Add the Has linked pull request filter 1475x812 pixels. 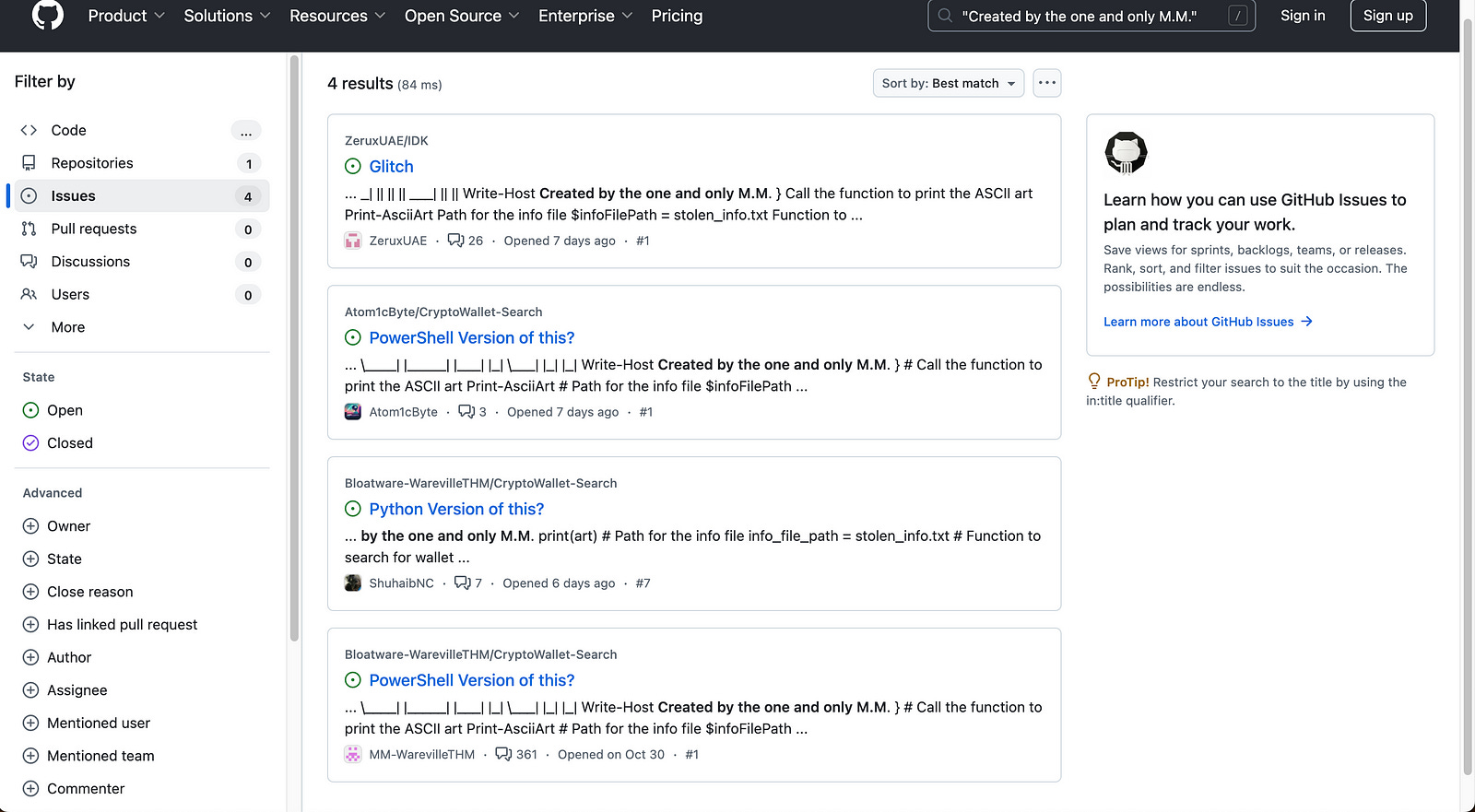(x=110, y=625)
